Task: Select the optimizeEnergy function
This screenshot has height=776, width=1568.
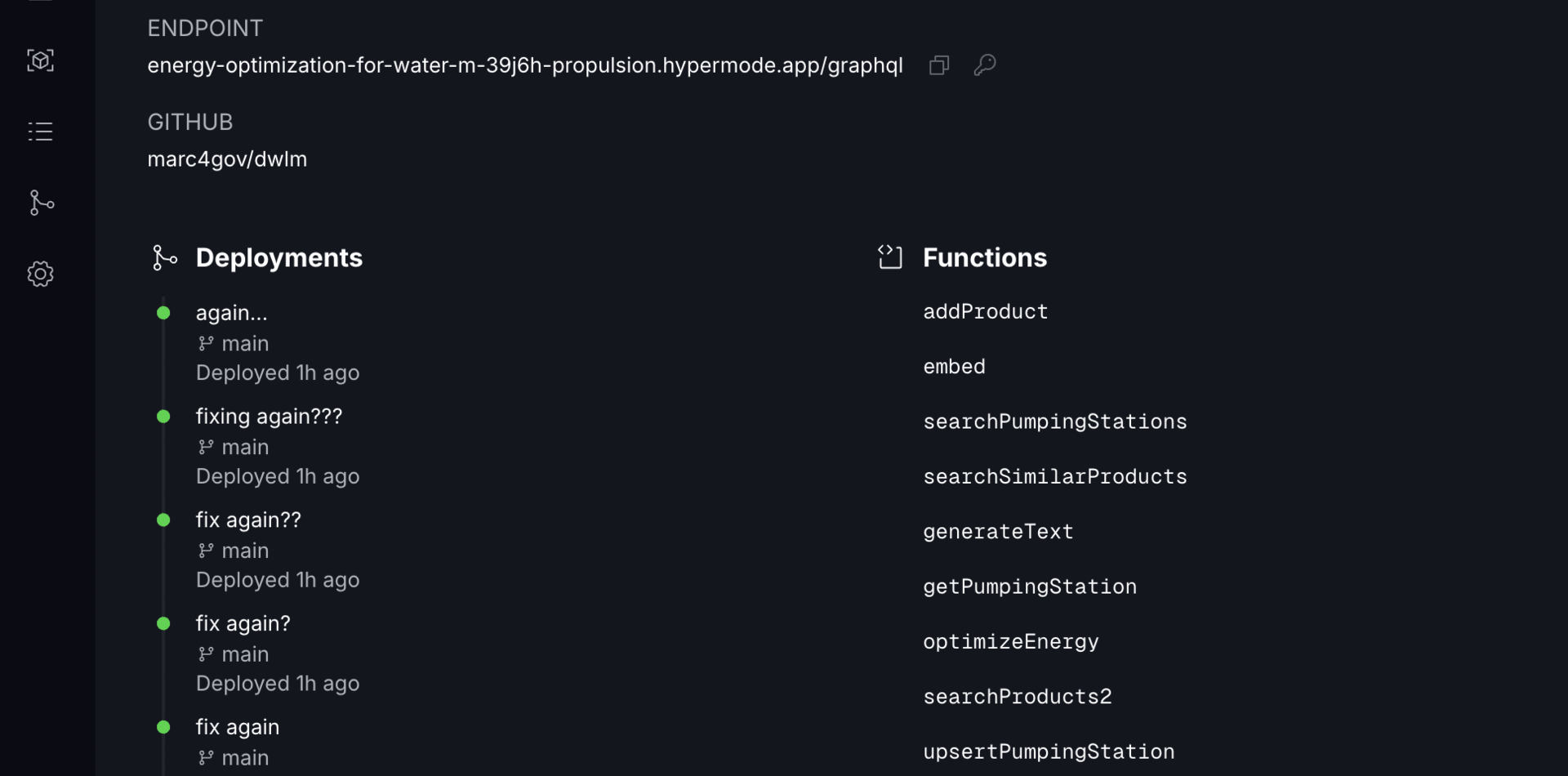Action: coord(1010,642)
